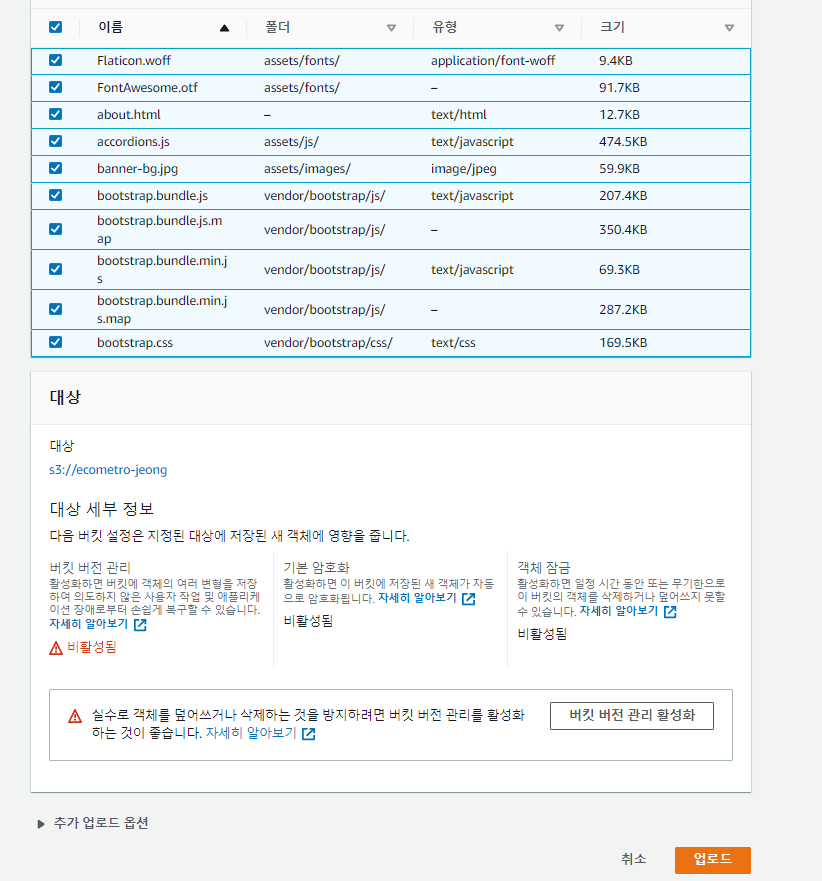Click warning triangle icon in alert box
The image size is (822, 881).
point(75,716)
